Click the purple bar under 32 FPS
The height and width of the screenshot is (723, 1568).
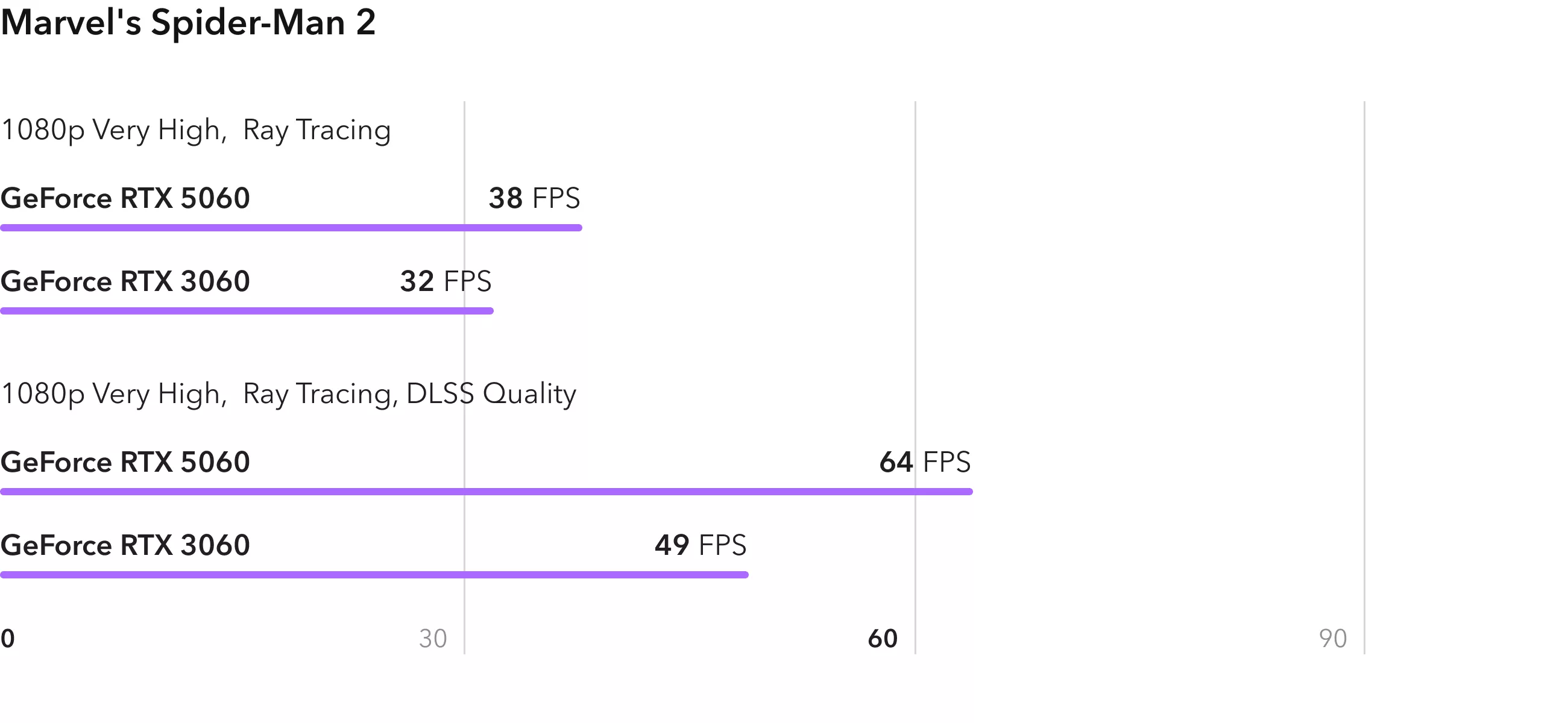[247, 311]
